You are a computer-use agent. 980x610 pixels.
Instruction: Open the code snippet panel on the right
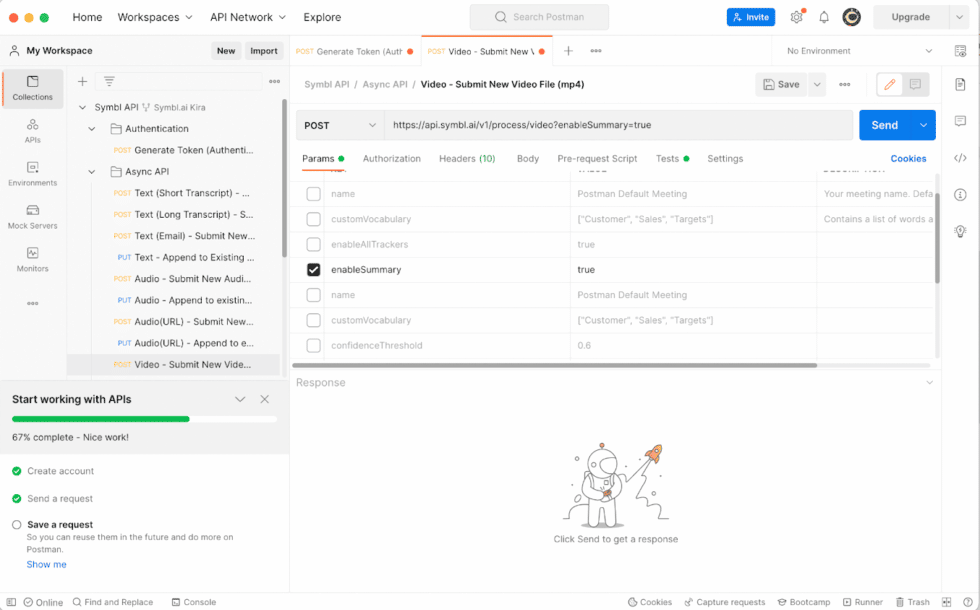coord(960,157)
